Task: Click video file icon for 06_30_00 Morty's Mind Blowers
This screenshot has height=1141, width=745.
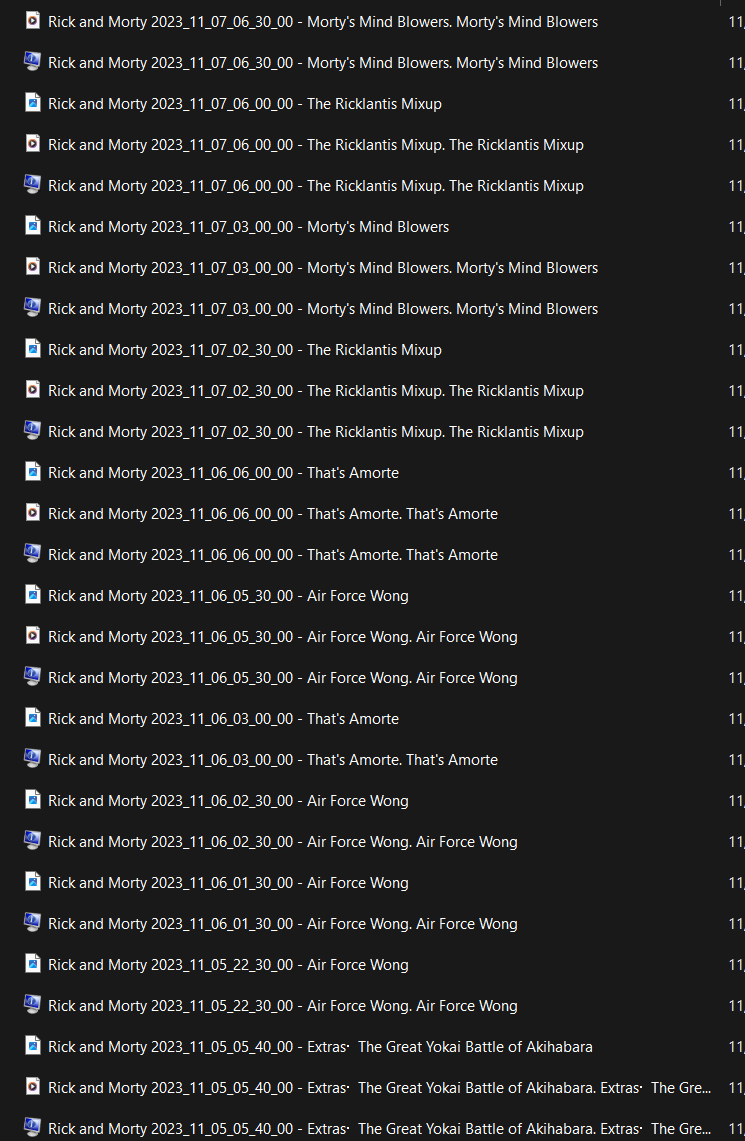Action: coord(32,21)
